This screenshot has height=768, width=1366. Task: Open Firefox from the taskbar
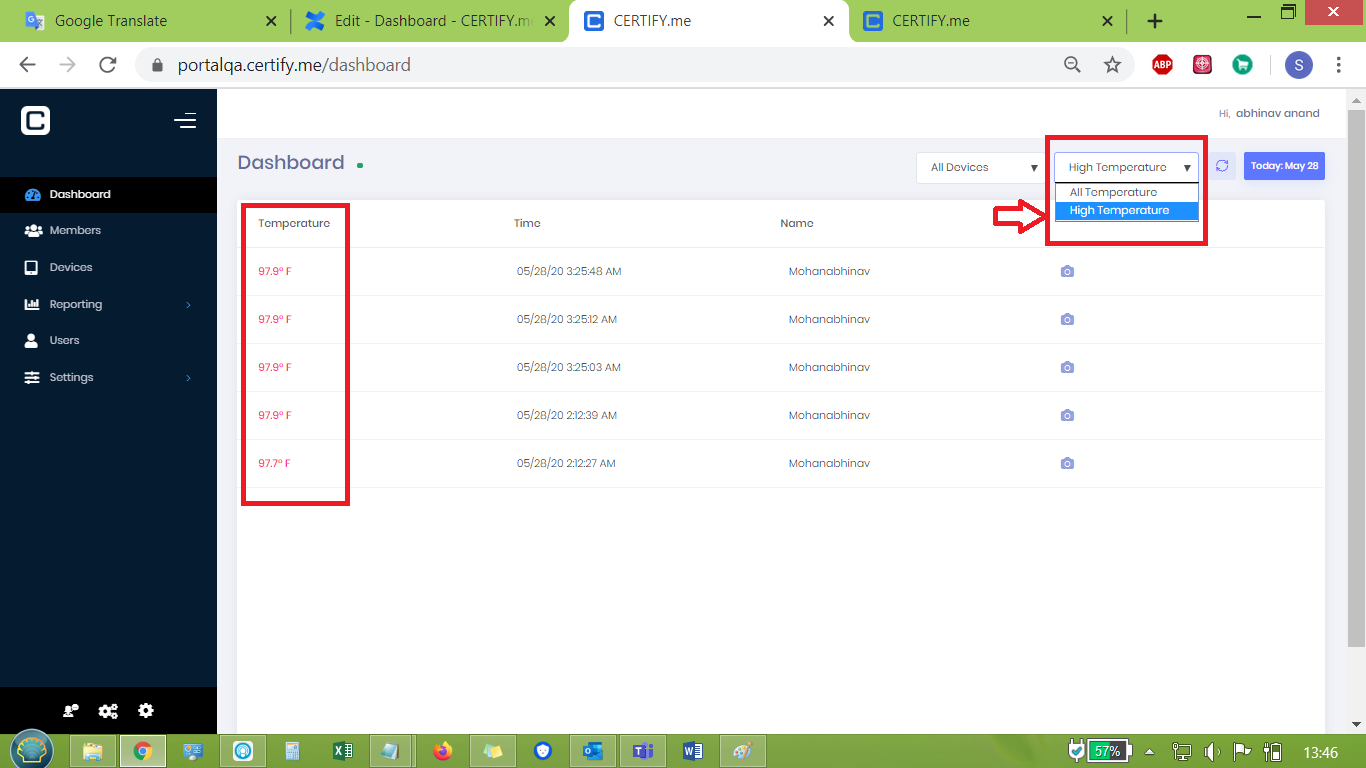[x=443, y=751]
